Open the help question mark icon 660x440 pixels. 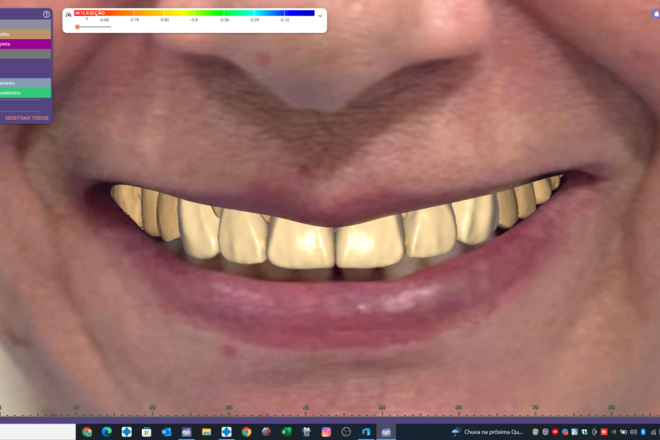click(46, 14)
